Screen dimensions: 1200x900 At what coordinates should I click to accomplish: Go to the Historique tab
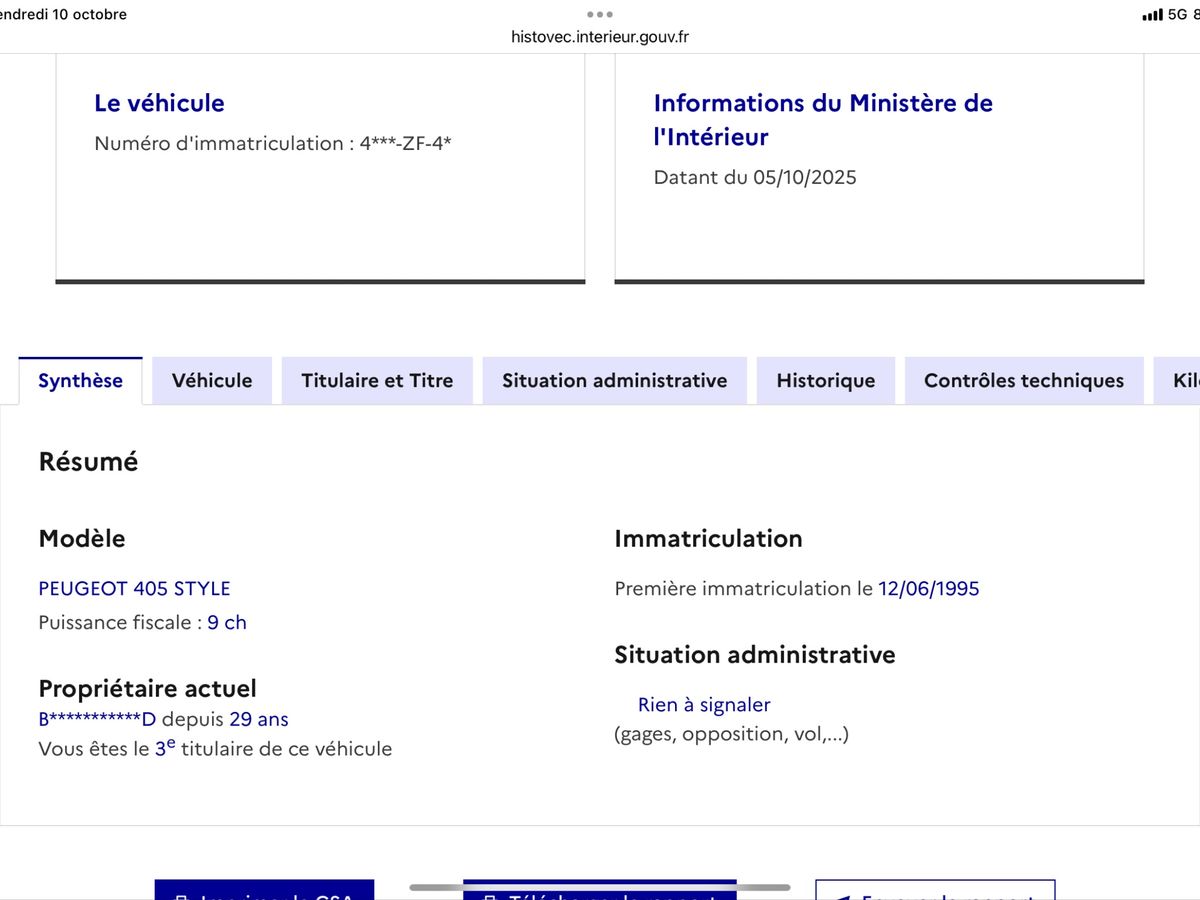pyautogui.click(x=826, y=381)
